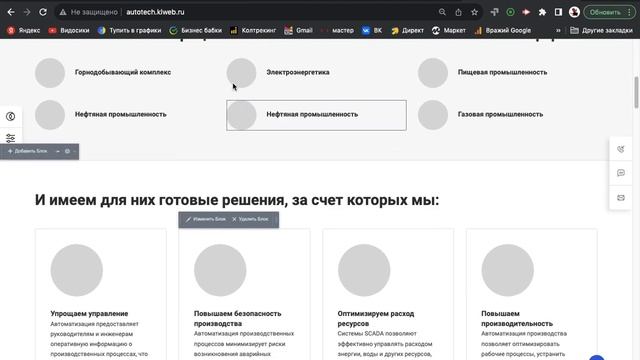Open the Директ bookmark
Screen dimensions: 640x360
tap(407, 30)
